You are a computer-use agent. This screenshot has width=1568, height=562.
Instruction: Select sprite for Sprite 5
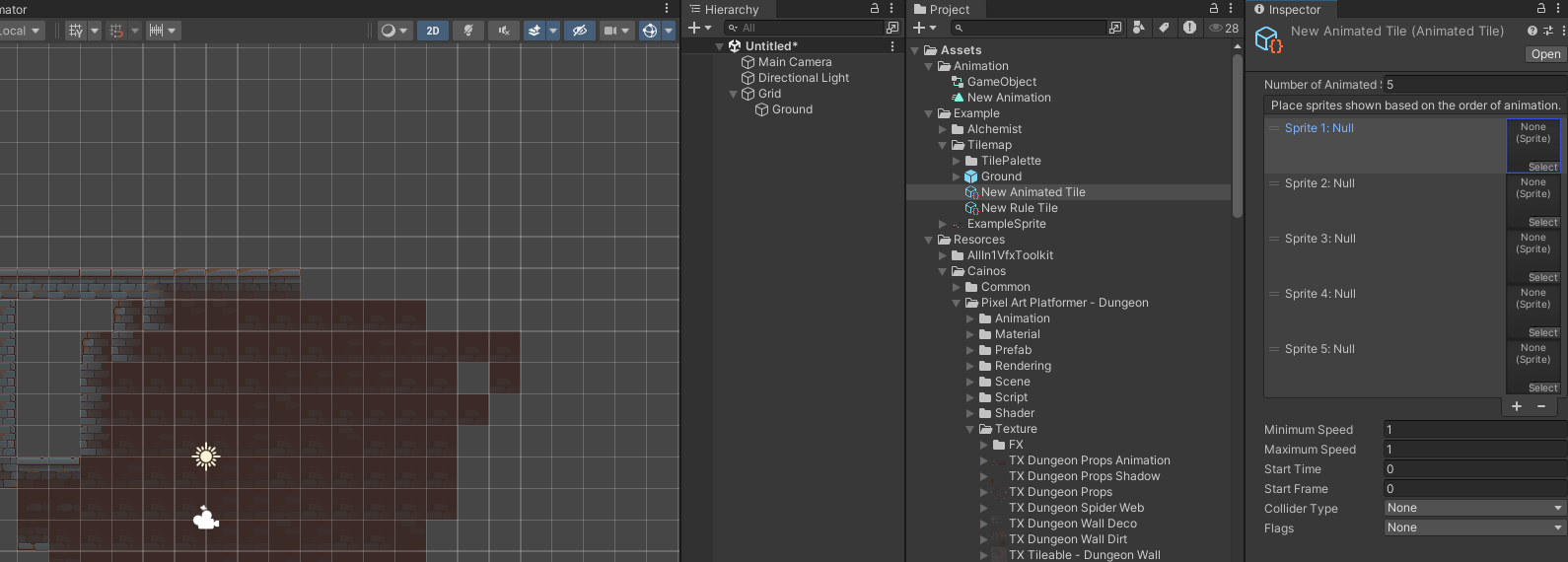(x=1543, y=388)
